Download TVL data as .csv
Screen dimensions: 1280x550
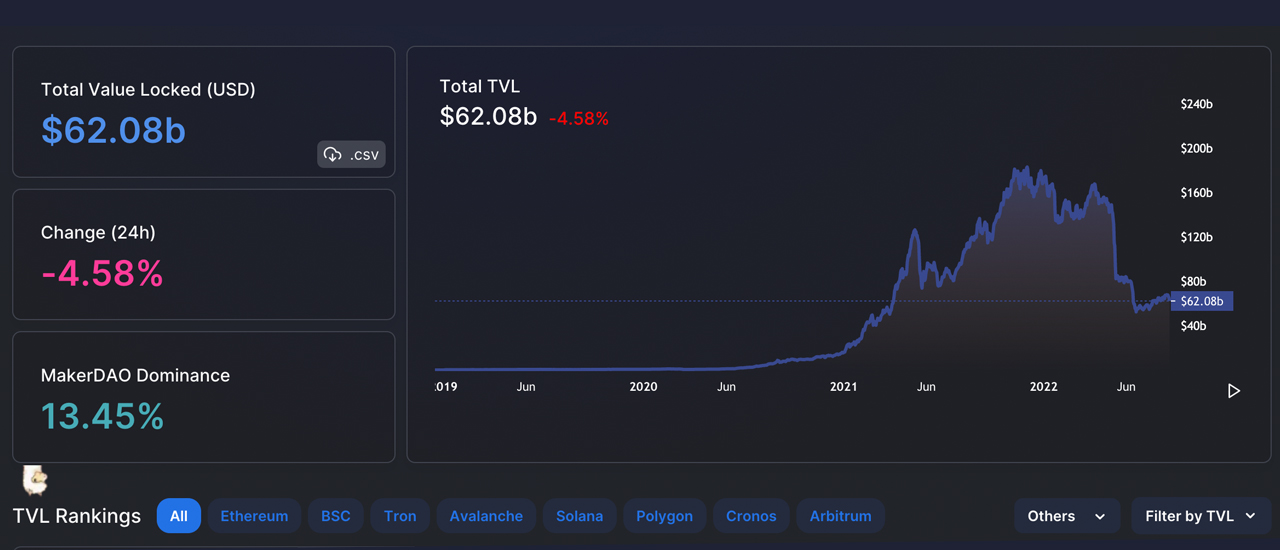(x=351, y=155)
